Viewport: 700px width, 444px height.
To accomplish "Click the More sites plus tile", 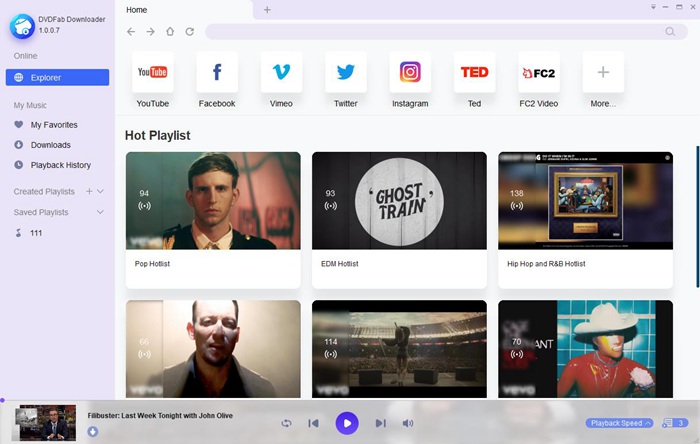I will (x=603, y=72).
